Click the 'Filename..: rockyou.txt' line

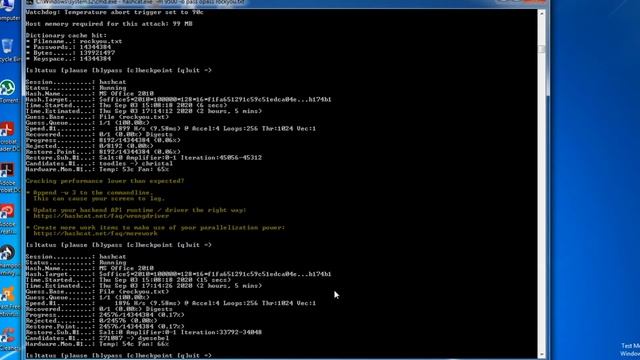click(x=74, y=41)
